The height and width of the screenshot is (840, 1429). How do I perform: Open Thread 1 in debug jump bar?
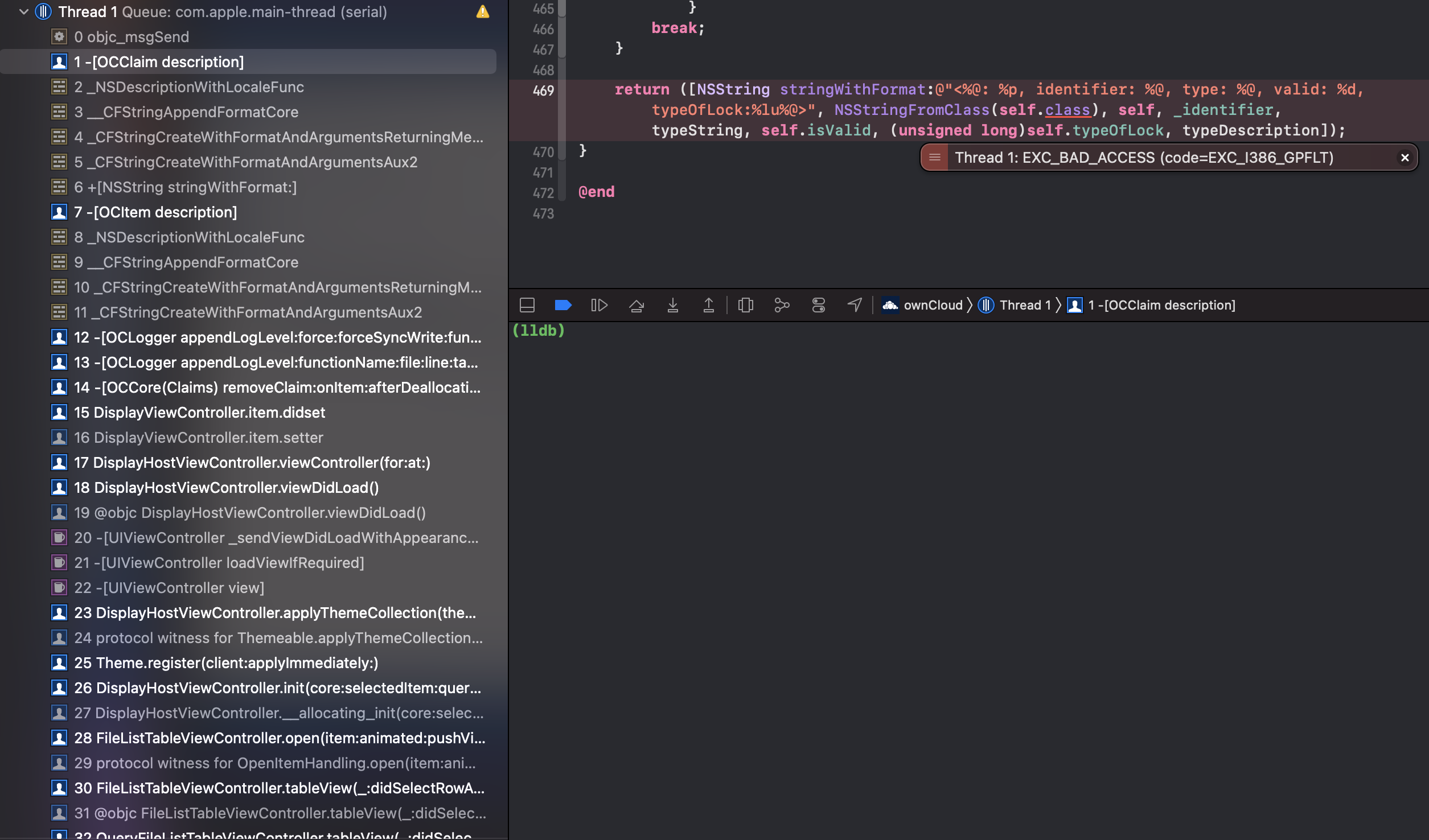point(1014,306)
